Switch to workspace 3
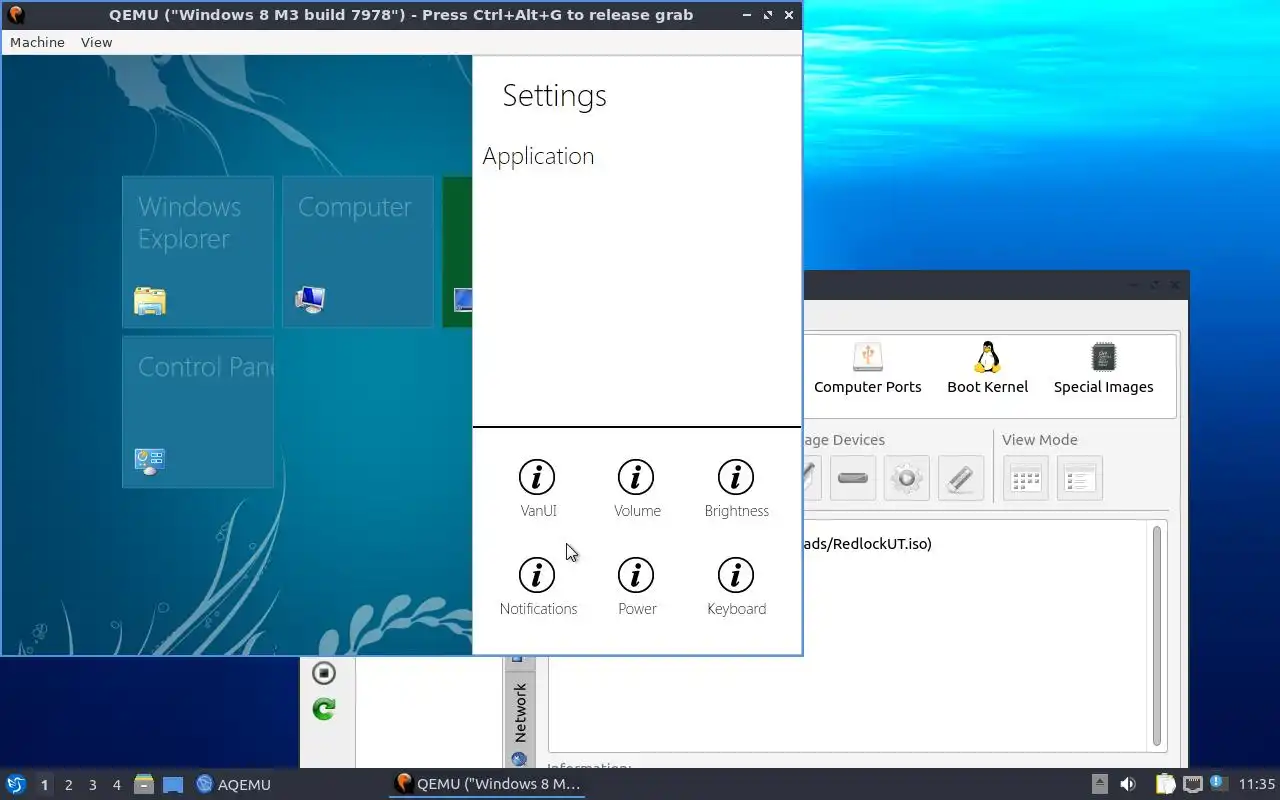The width and height of the screenshot is (1280, 800). [92, 784]
